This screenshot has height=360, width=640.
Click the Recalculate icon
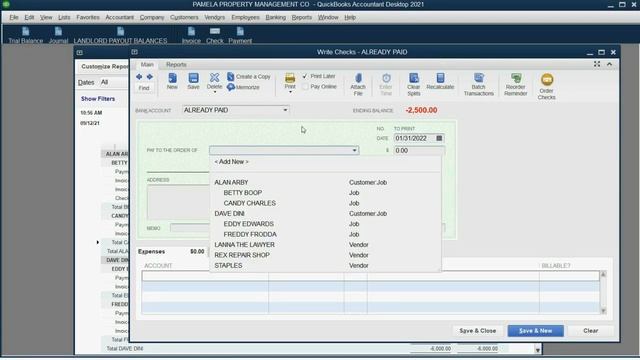pos(440,81)
